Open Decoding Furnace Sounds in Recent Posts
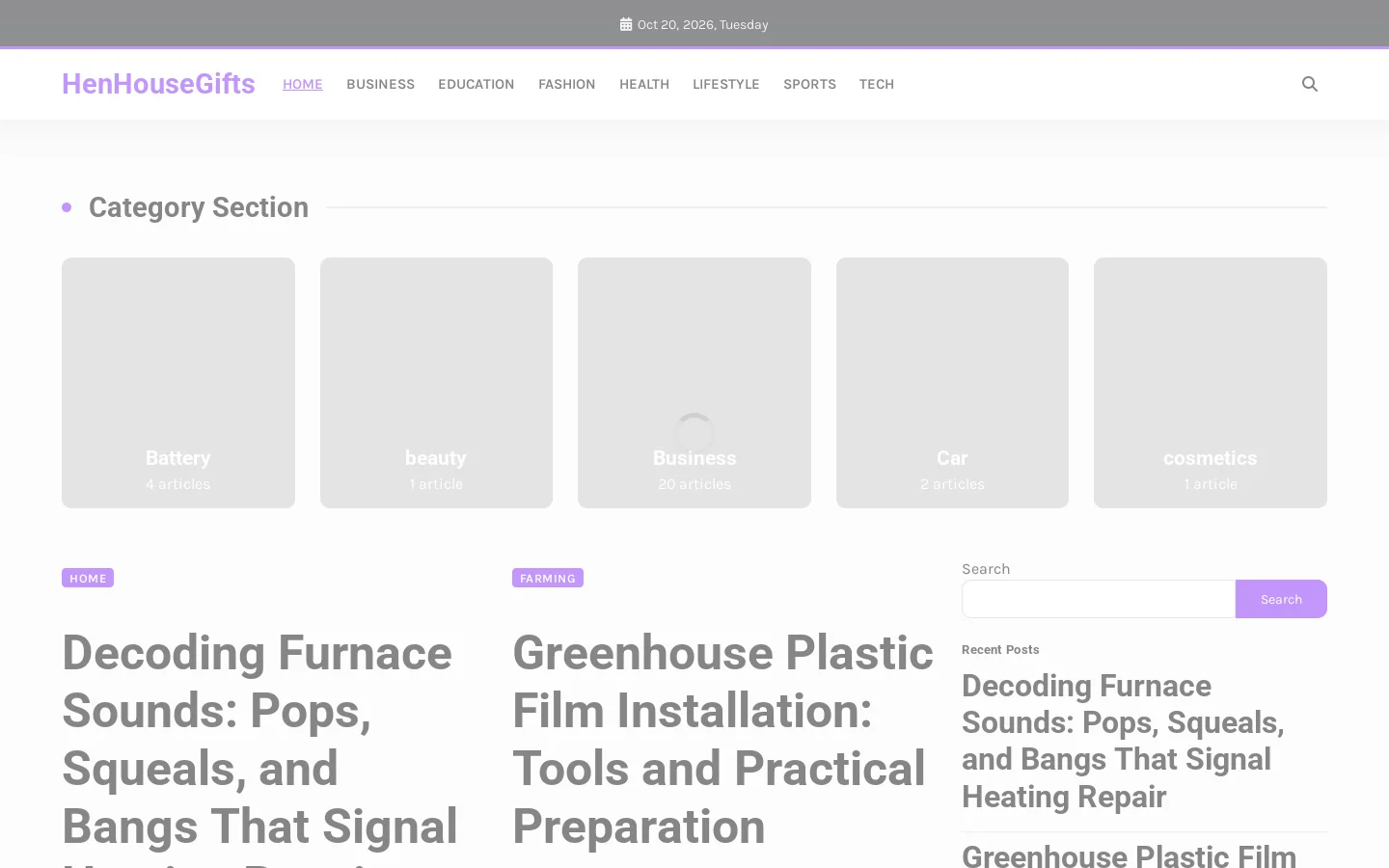 pyautogui.click(x=1123, y=741)
